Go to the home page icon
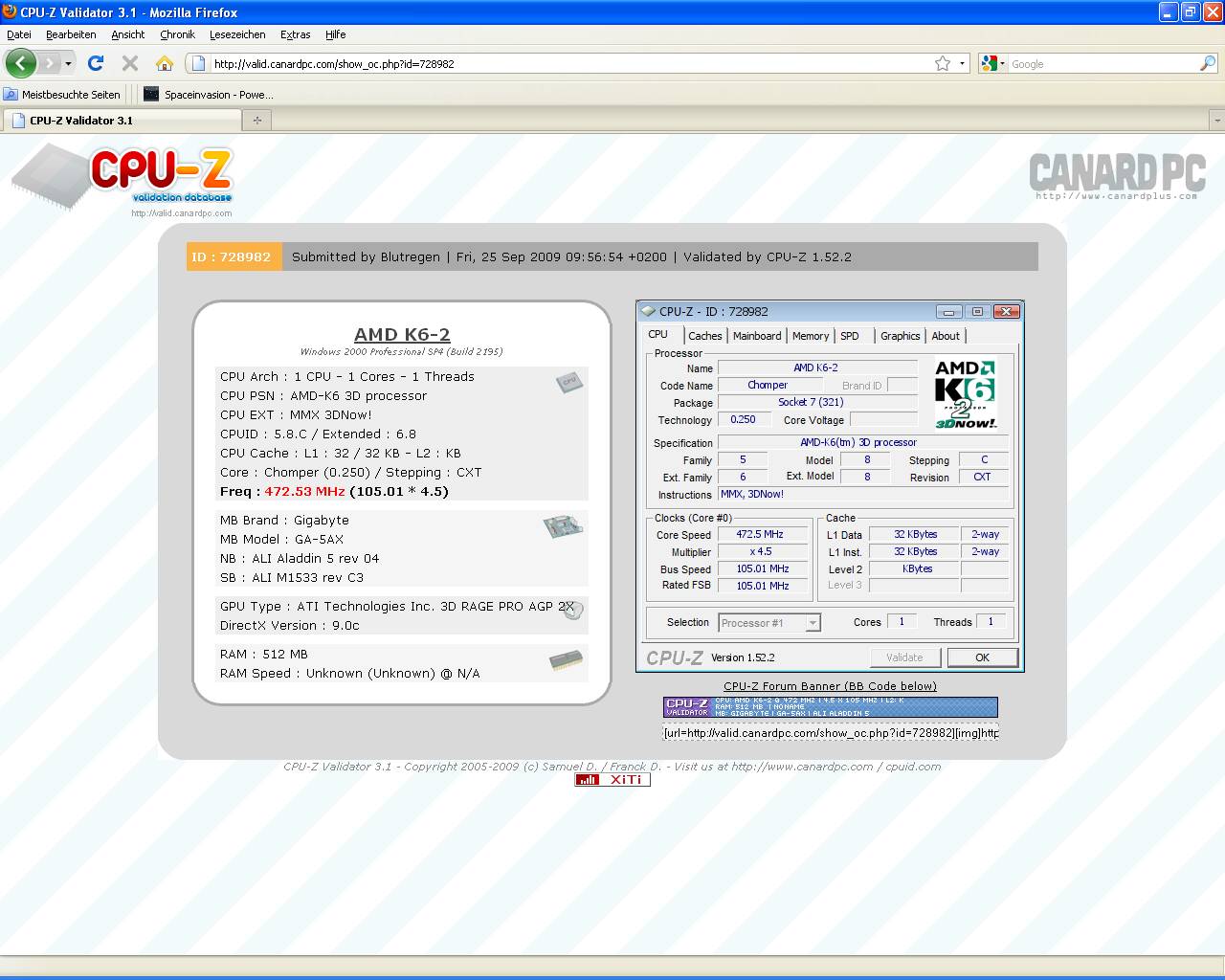1225x980 pixels. pyautogui.click(x=165, y=63)
